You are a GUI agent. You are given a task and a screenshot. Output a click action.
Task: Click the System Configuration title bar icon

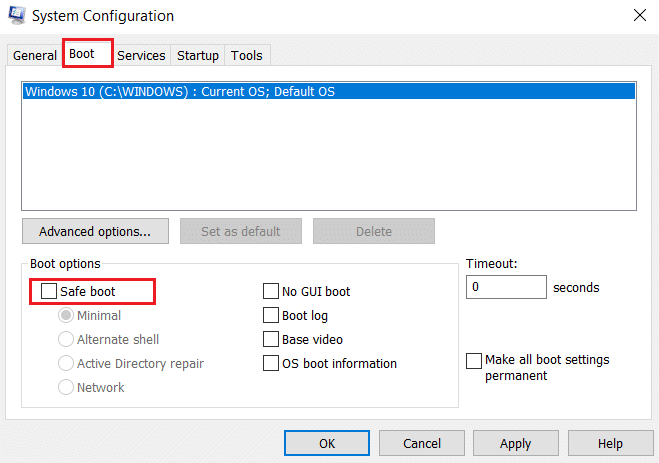[x=17, y=16]
